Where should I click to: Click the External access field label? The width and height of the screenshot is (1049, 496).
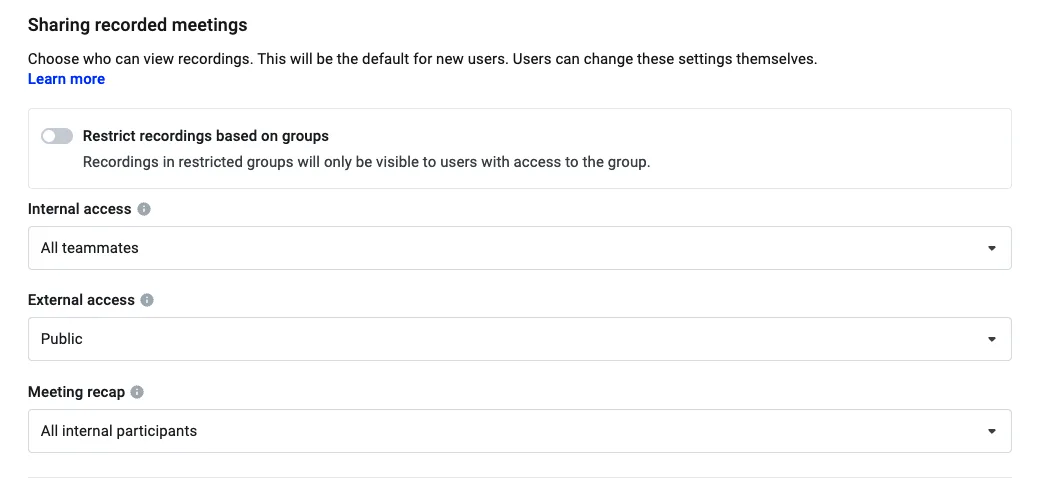pyautogui.click(x=81, y=300)
